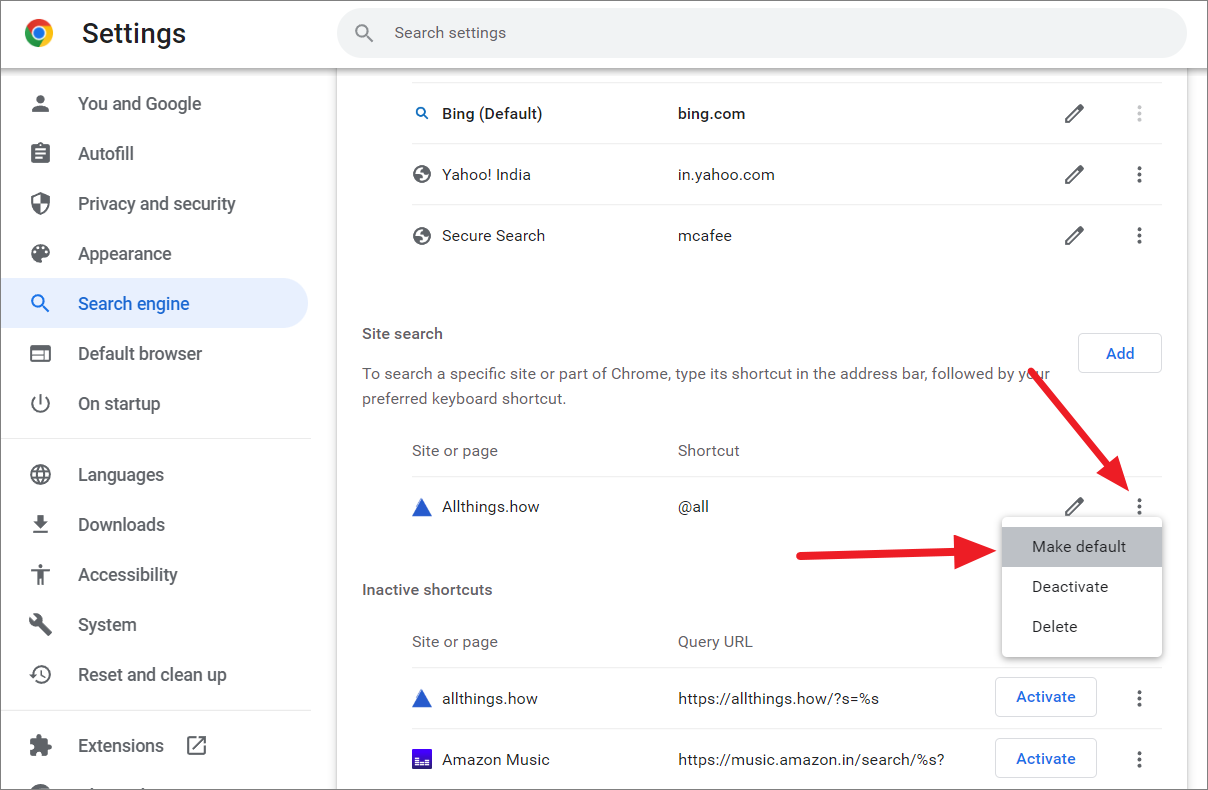Click the Bing (Default) engine name
The image size is (1208, 790).
pos(492,114)
